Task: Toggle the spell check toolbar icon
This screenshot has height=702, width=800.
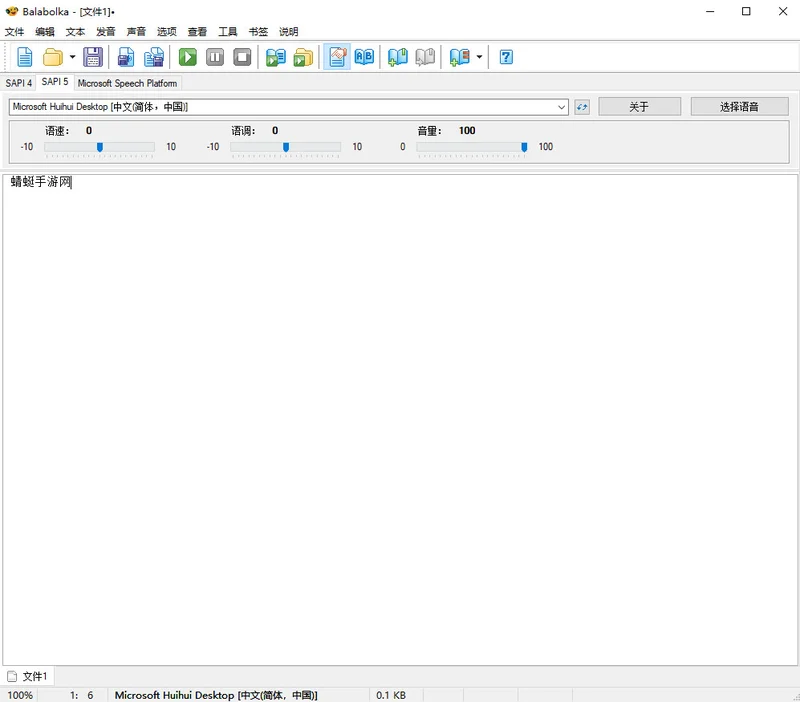Action: click(337, 57)
